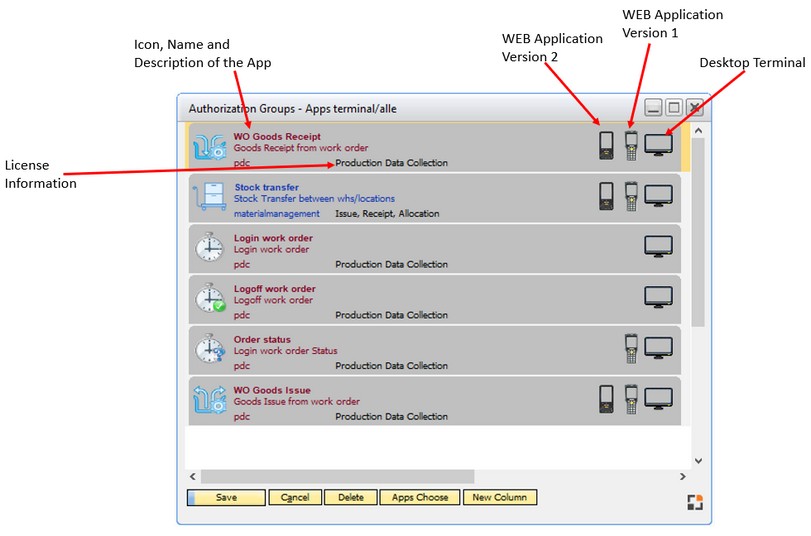Click the Order status clock icon
Screen dimensions: 811x536
210,350
